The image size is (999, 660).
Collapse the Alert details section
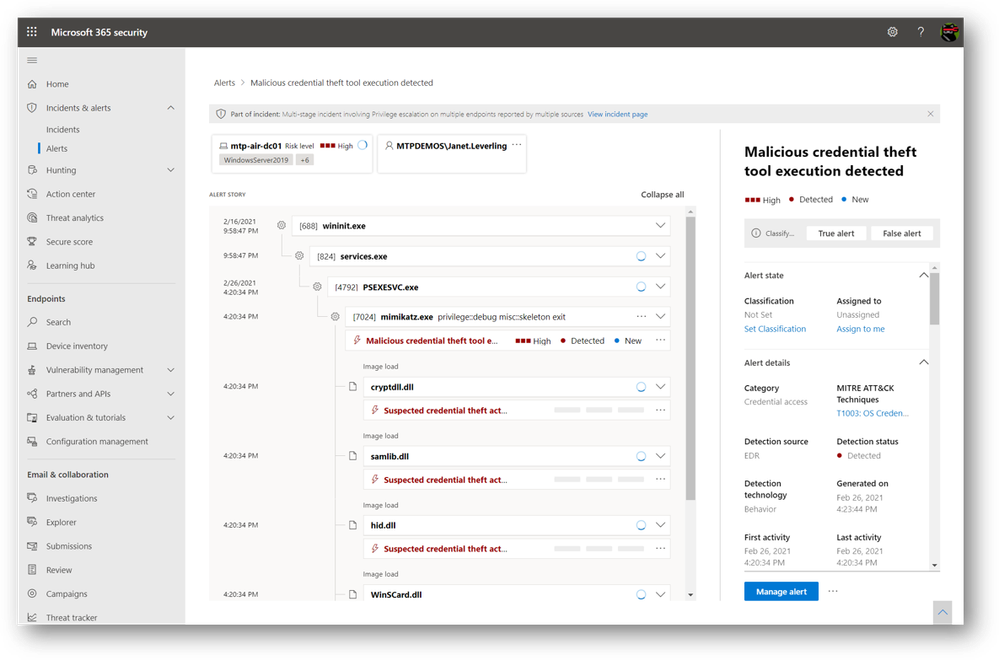tap(923, 362)
